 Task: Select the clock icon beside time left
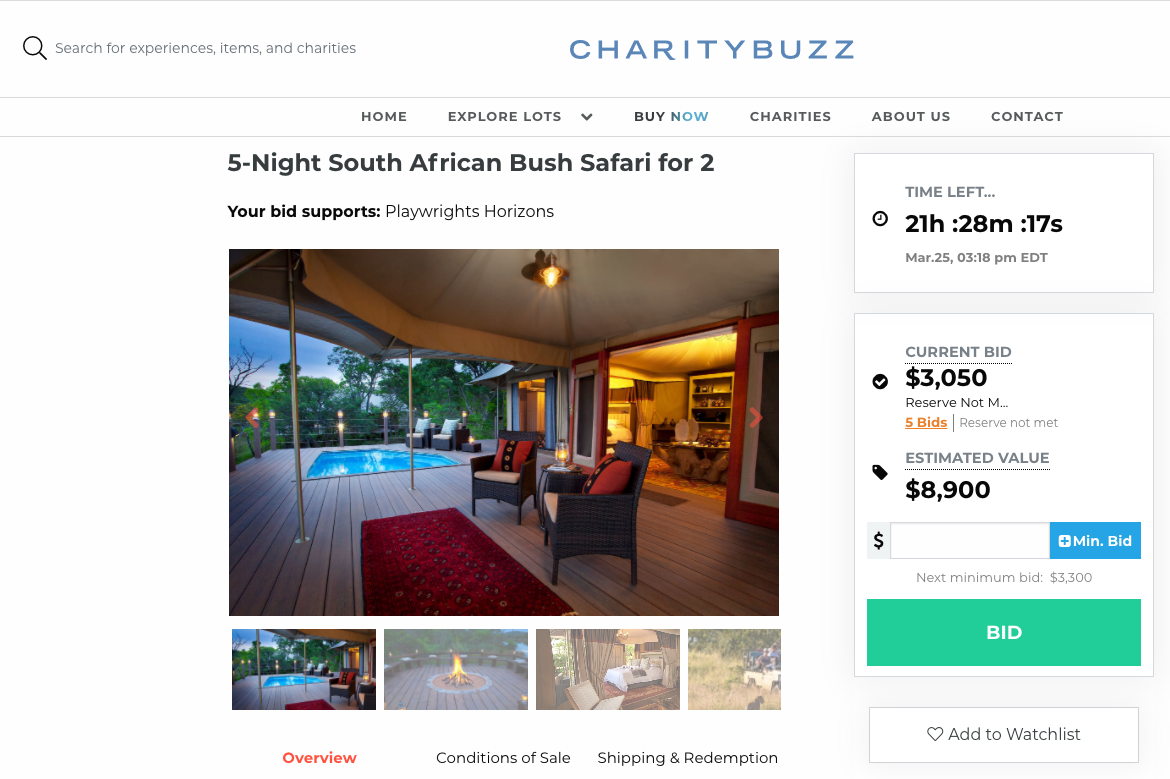pyautogui.click(x=880, y=219)
